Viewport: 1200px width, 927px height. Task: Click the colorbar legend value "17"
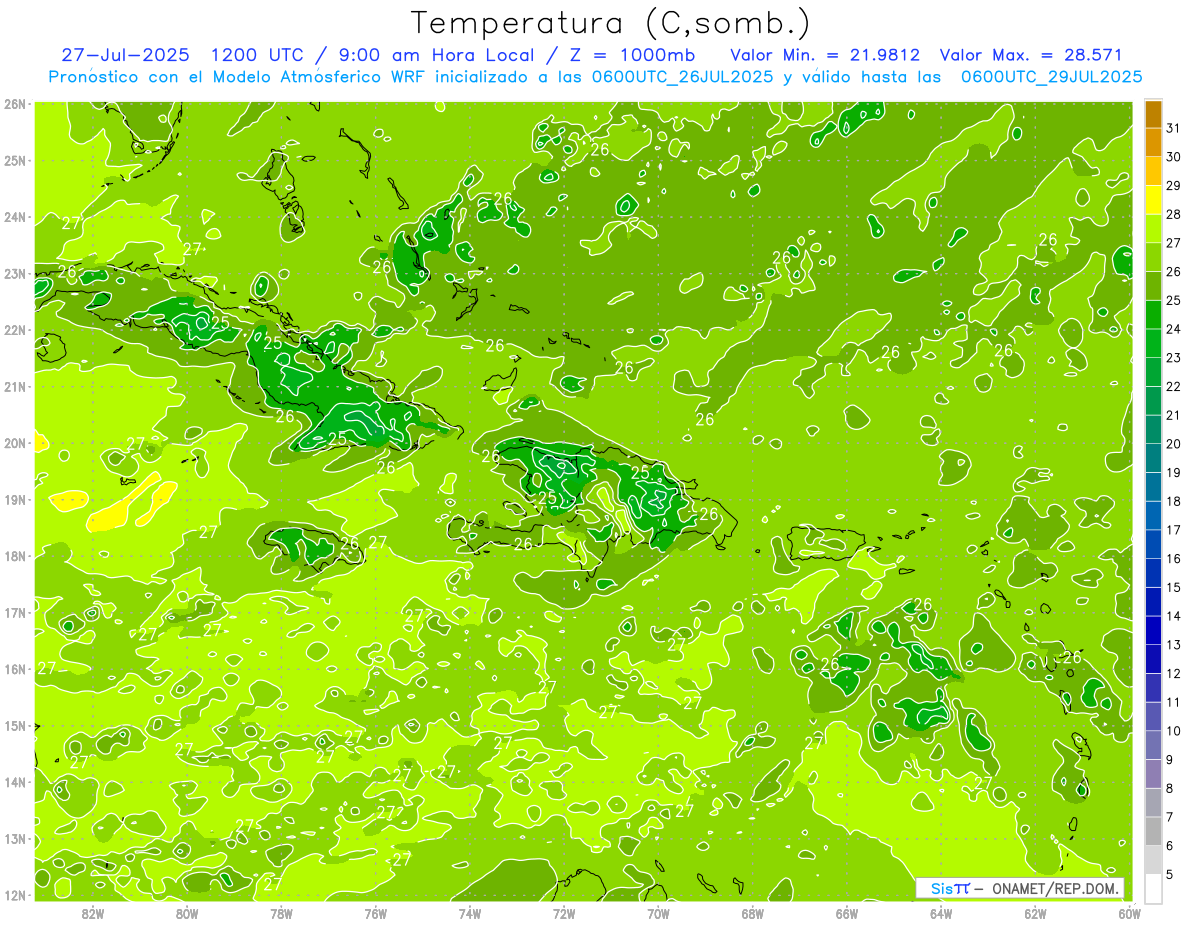[x=1173, y=530]
